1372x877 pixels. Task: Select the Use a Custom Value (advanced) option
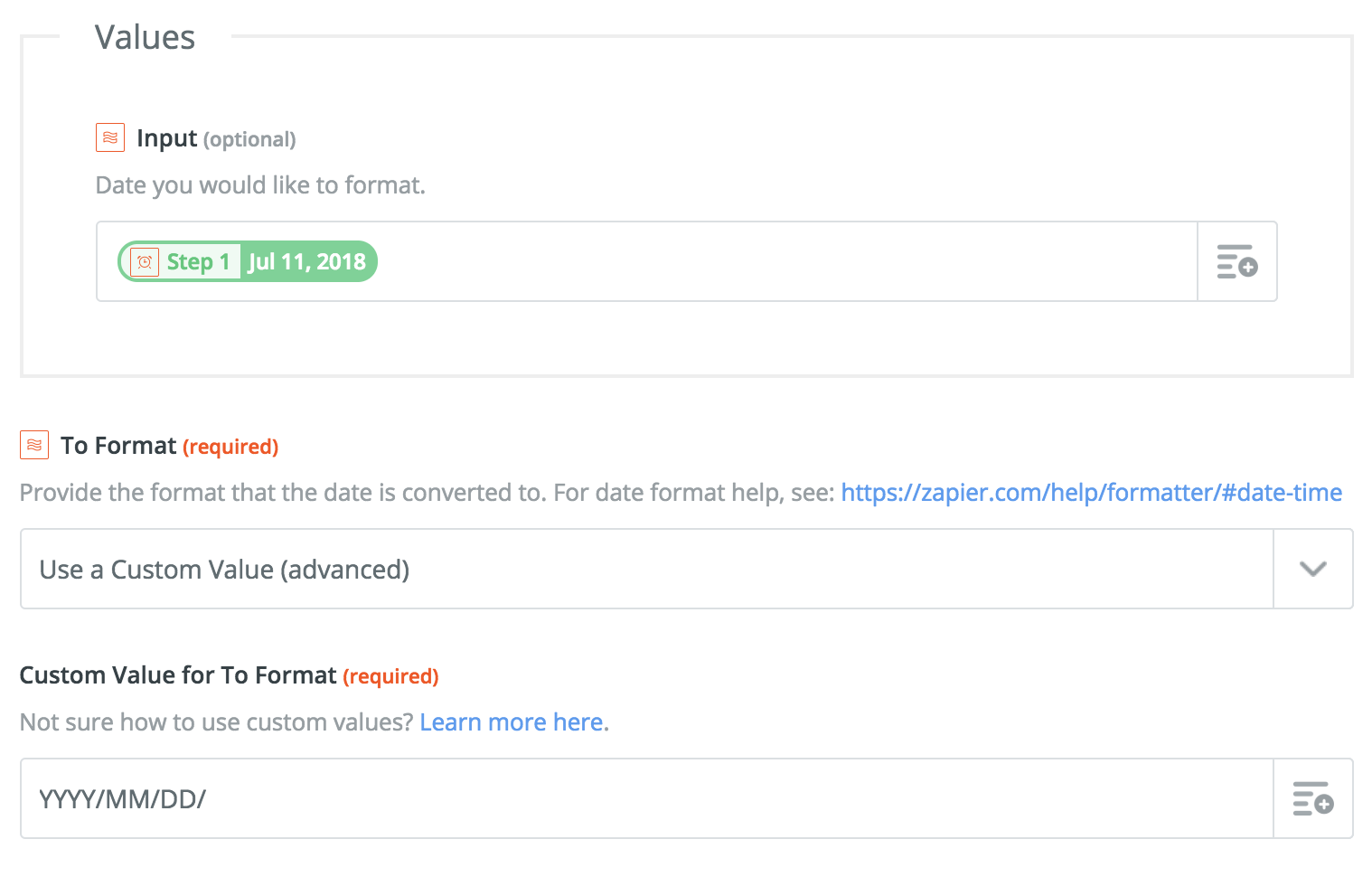222,569
